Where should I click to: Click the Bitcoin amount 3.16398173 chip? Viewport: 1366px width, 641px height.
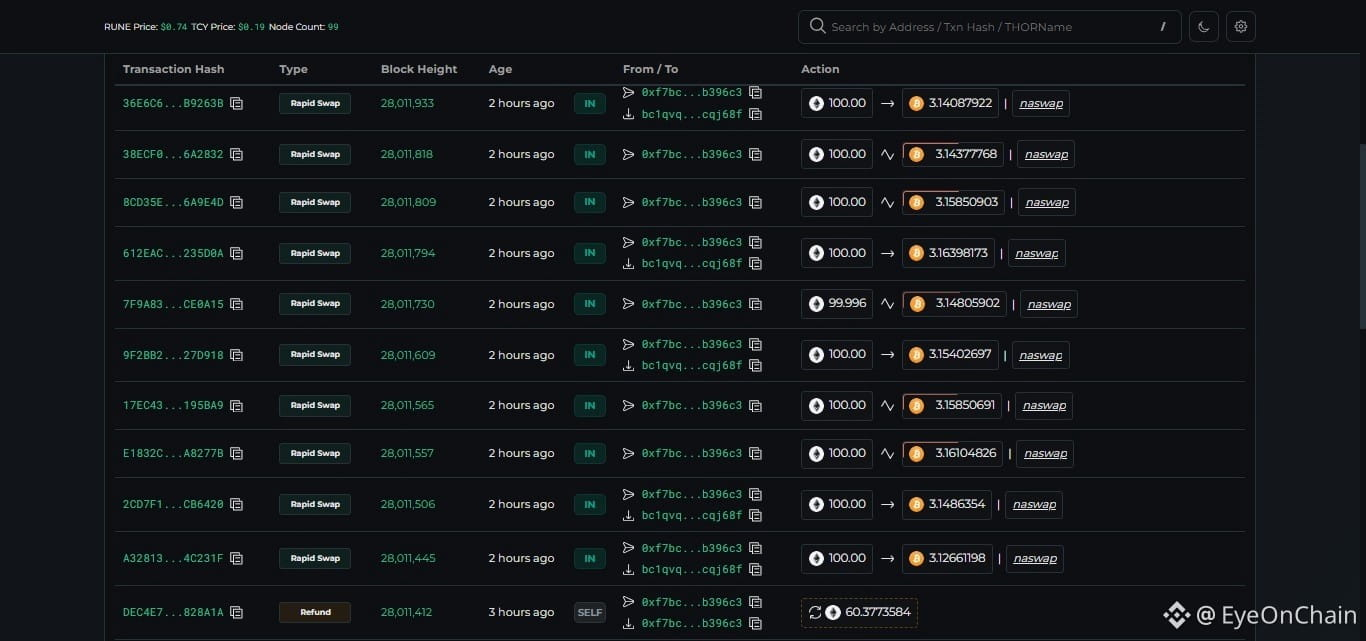(948, 253)
